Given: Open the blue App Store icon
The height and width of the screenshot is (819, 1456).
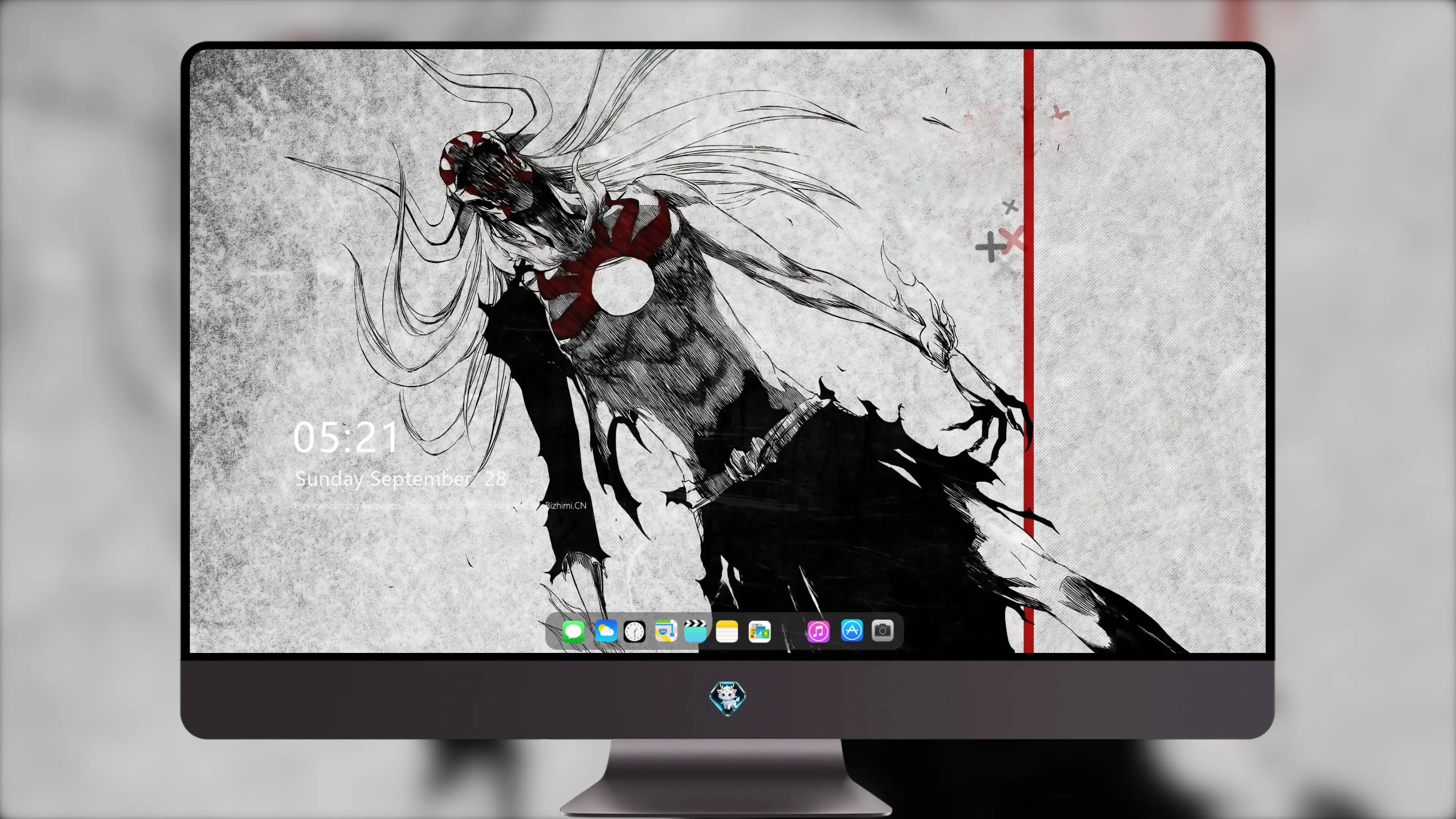Looking at the screenshot, I should pyautogui.click(x=852, y=630).
